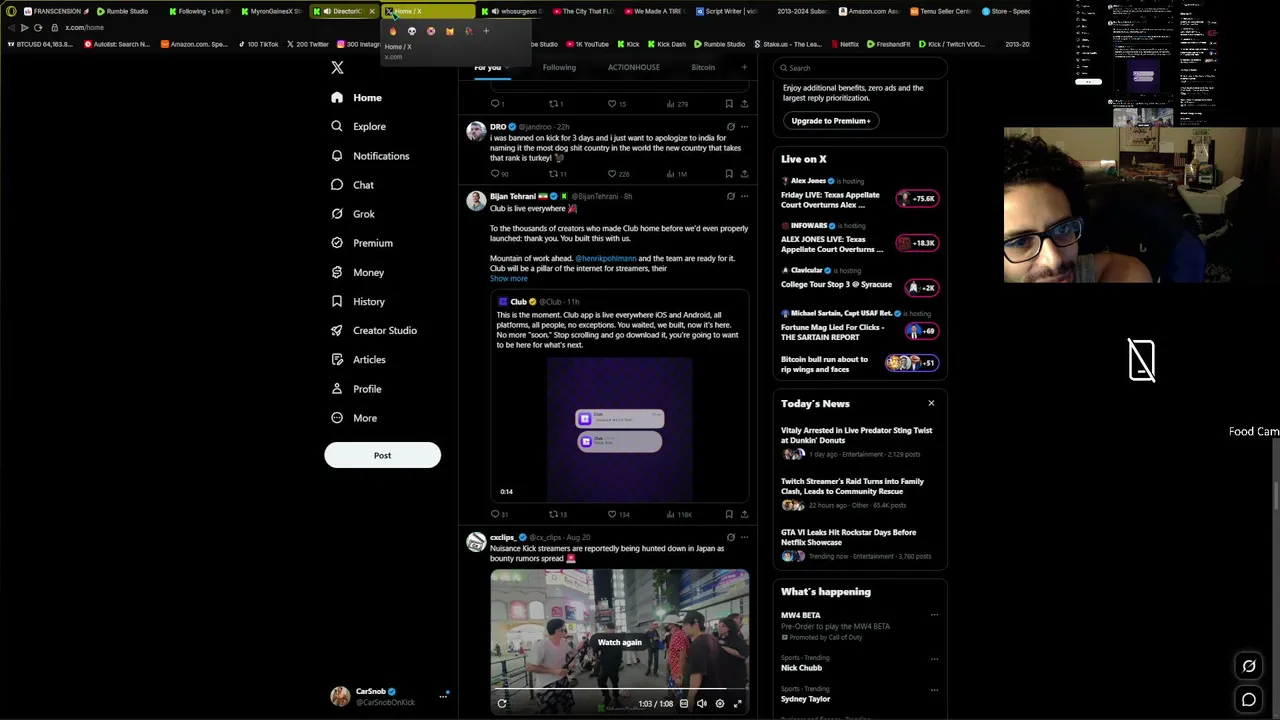Open Notifications in the sidebar
Screen dimensions: 1280x720
coord(370,156)
